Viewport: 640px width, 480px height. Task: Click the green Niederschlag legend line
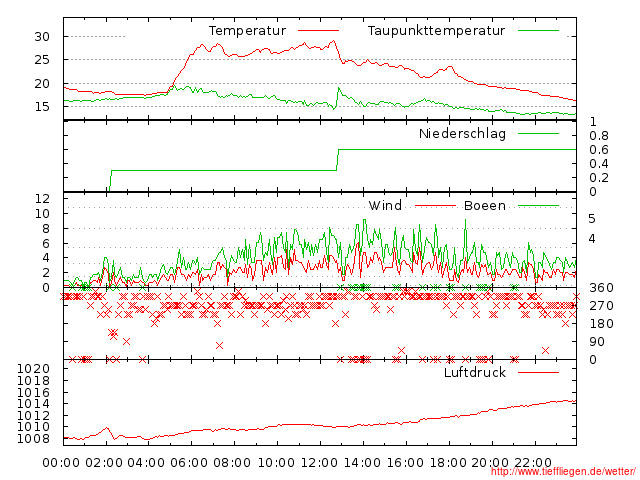pyautogui.click(x=538, y=133)
